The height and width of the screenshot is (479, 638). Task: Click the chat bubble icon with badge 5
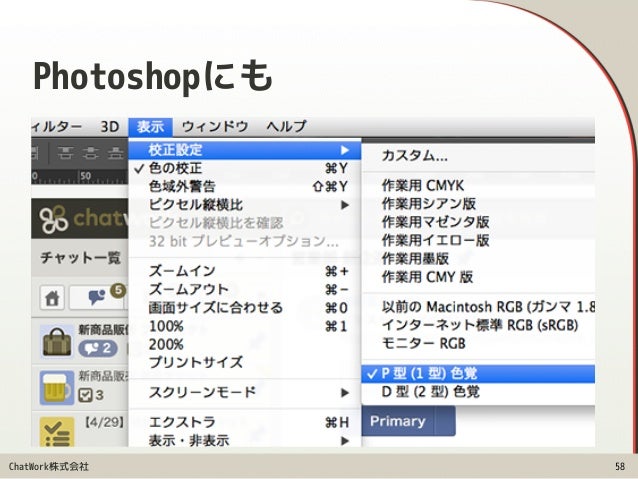pos(98,297)
